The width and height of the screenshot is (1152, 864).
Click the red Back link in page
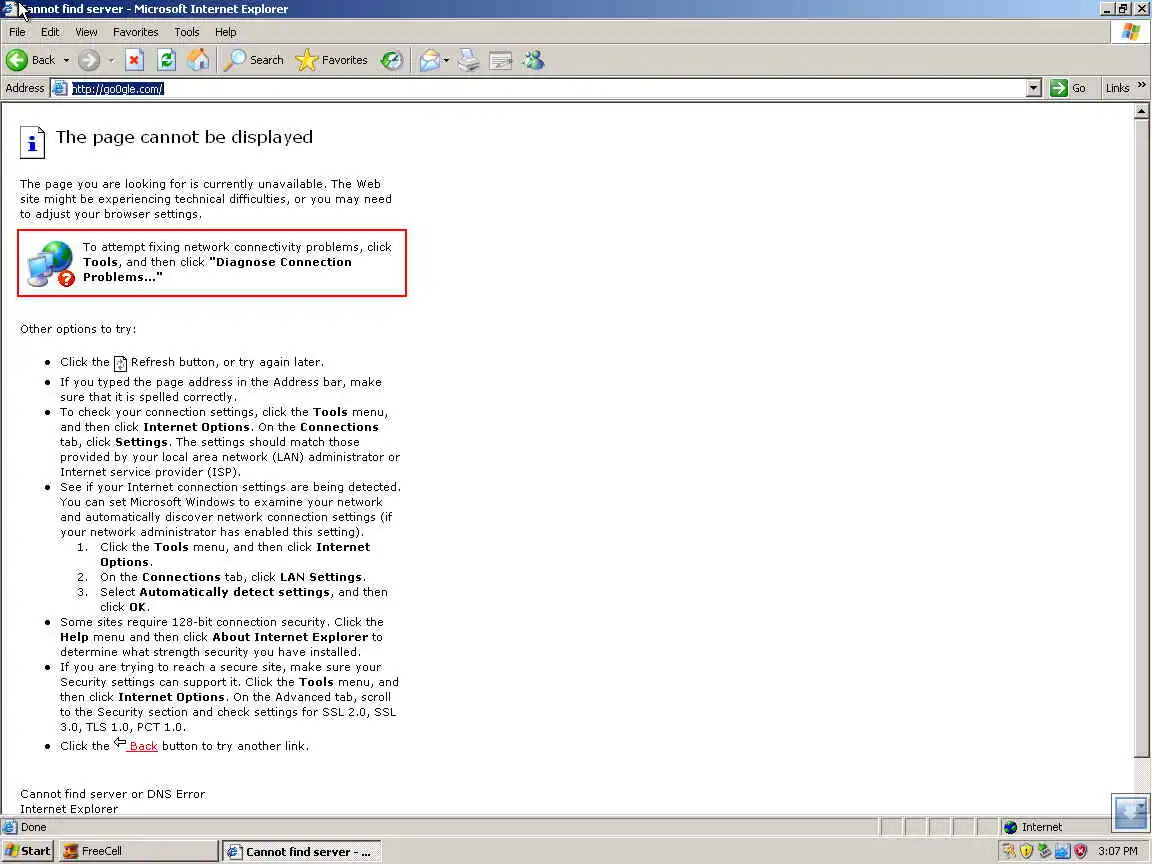(143, 746)
